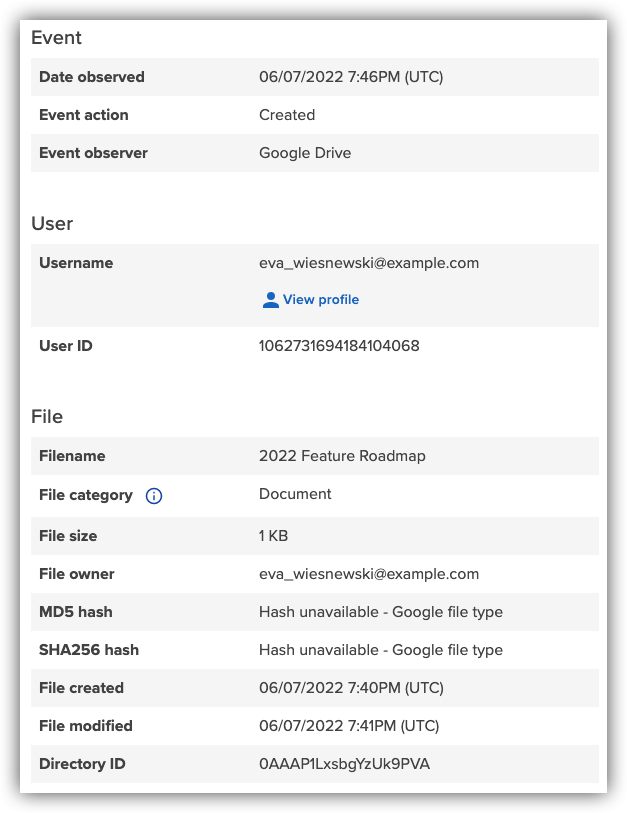Select the Directory ID 0AAAP1LxsbgYzUk9PVA
The image size is (627, 813).
click(x=344, y=763)
